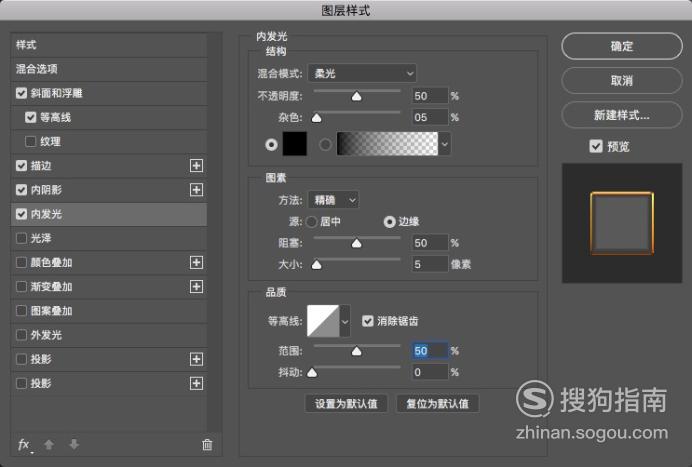692x467 pixels.
Task: Uncheck the 消除锯齿 checkbox
Action: click(x=368, y=321)
